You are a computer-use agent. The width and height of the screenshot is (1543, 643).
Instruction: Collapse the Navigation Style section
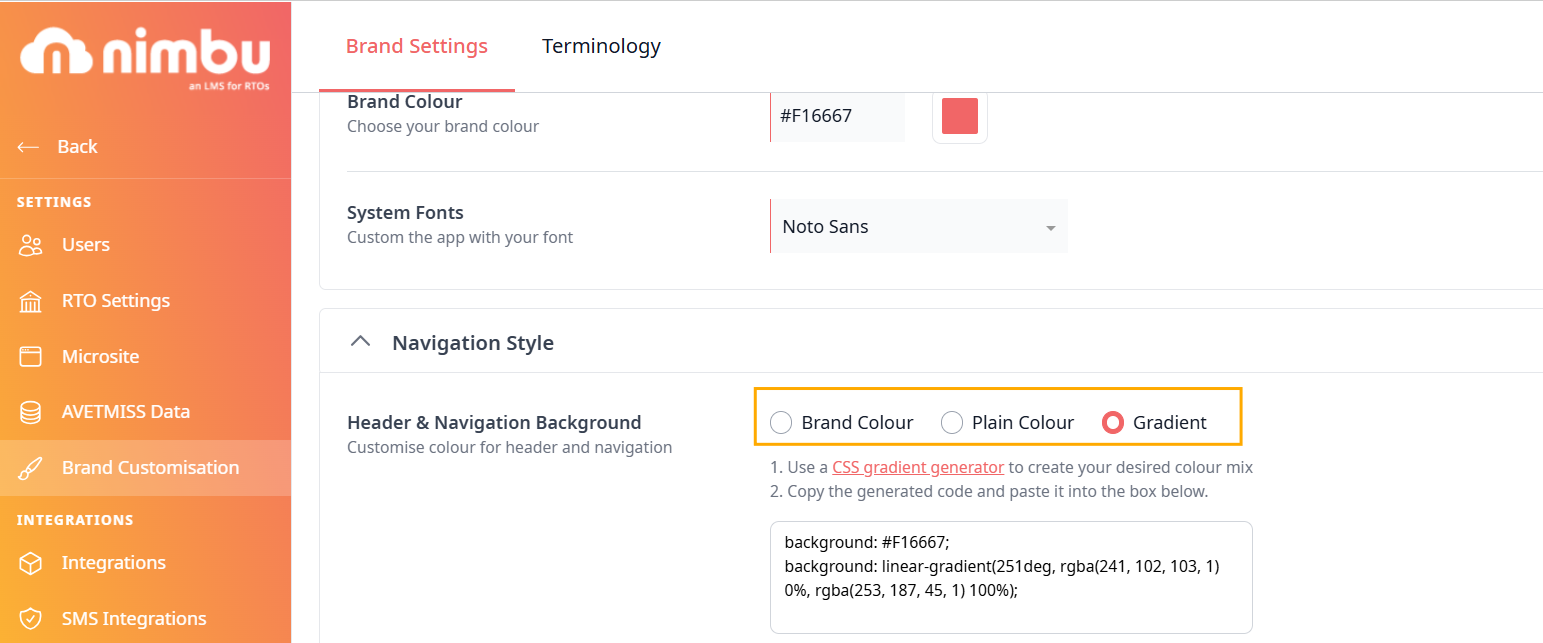pyautogui.click(x=358, y=343)
